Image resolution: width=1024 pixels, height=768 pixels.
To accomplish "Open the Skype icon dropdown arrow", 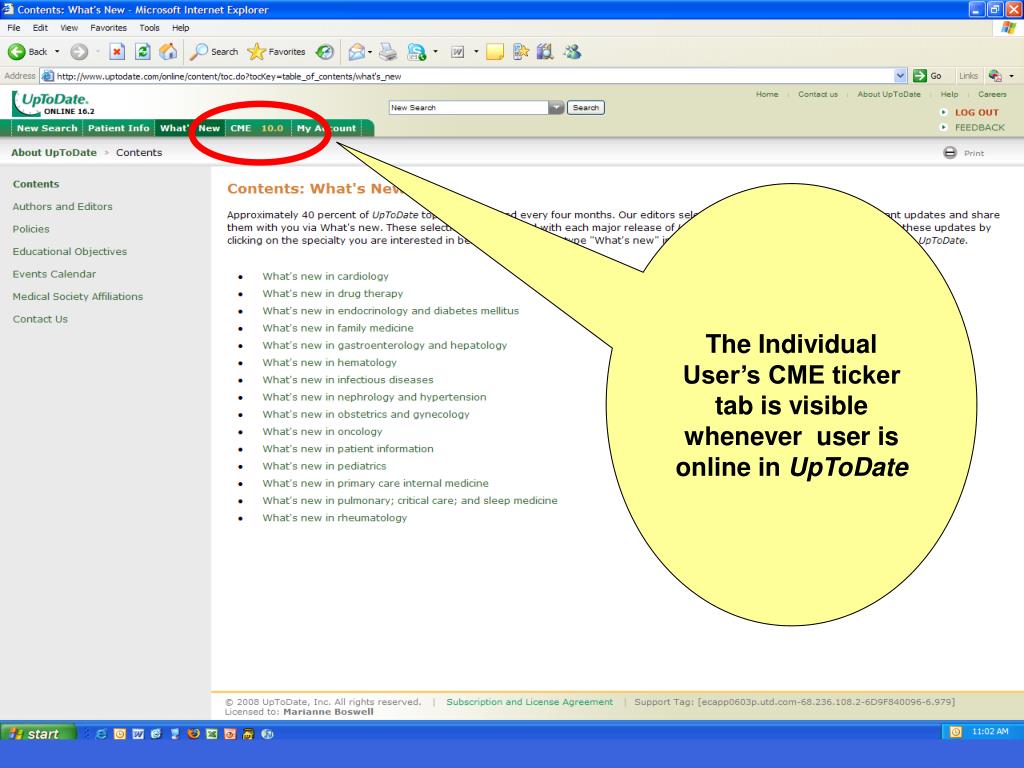I will coord(435,52).
